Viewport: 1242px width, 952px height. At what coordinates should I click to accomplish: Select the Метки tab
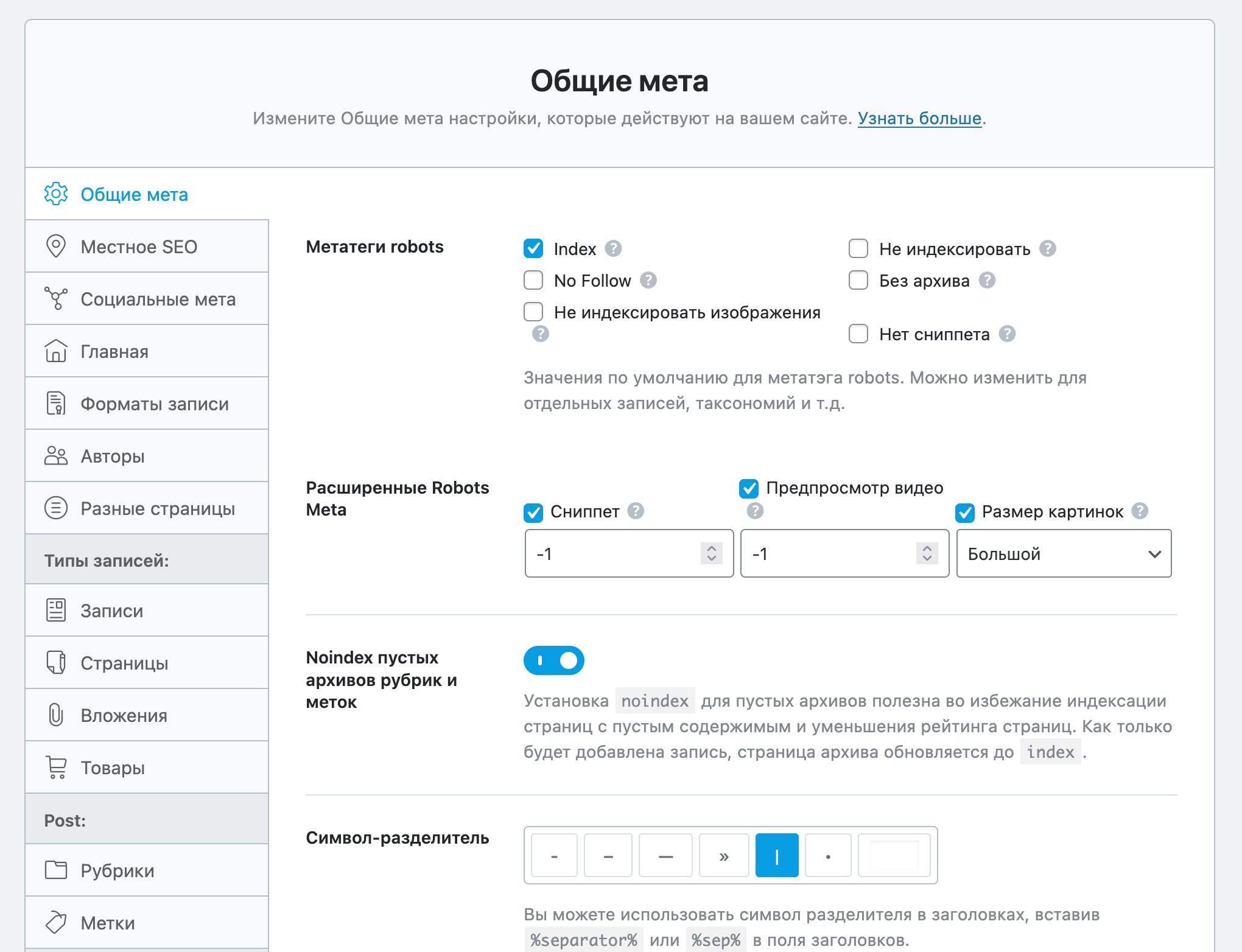(x=147, y=923)
